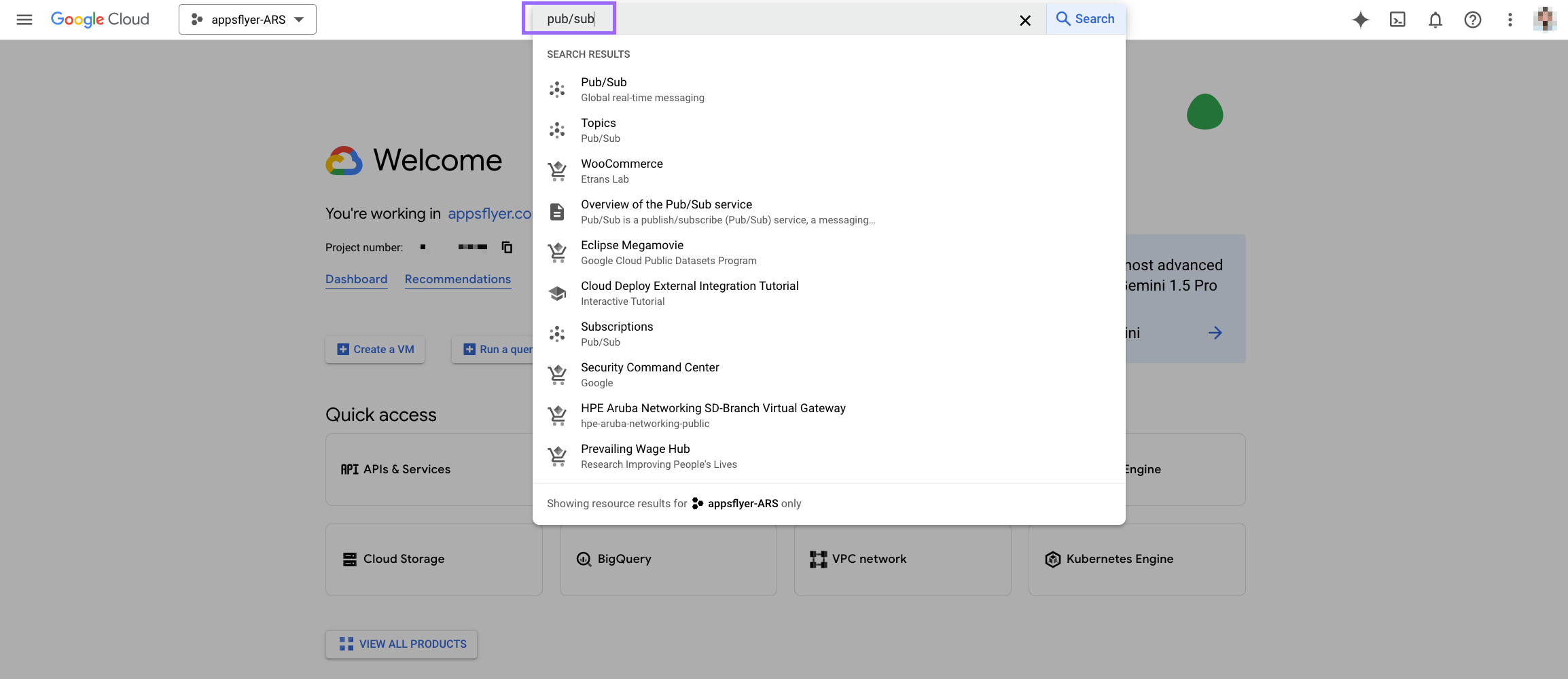Expand the appsflyer-ARS project selector

pos(247,20)
